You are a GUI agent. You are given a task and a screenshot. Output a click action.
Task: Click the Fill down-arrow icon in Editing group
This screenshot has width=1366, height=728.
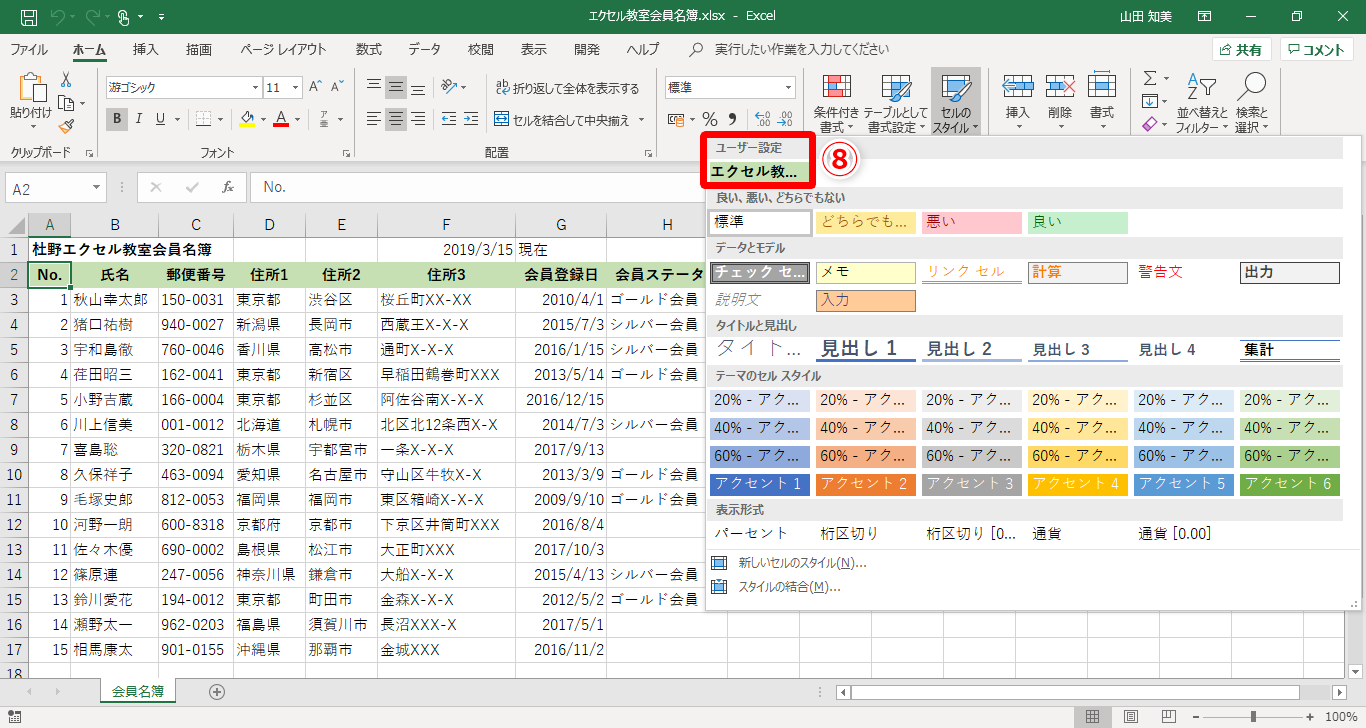point(1150,101)
